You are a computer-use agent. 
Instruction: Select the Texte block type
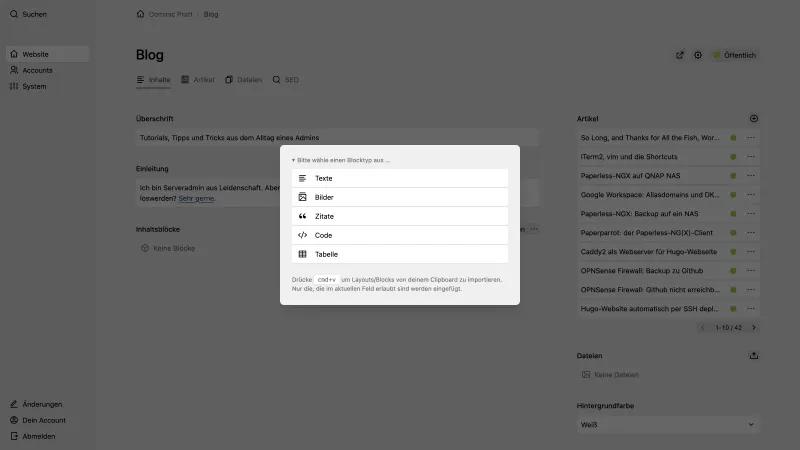pos(400,178)
